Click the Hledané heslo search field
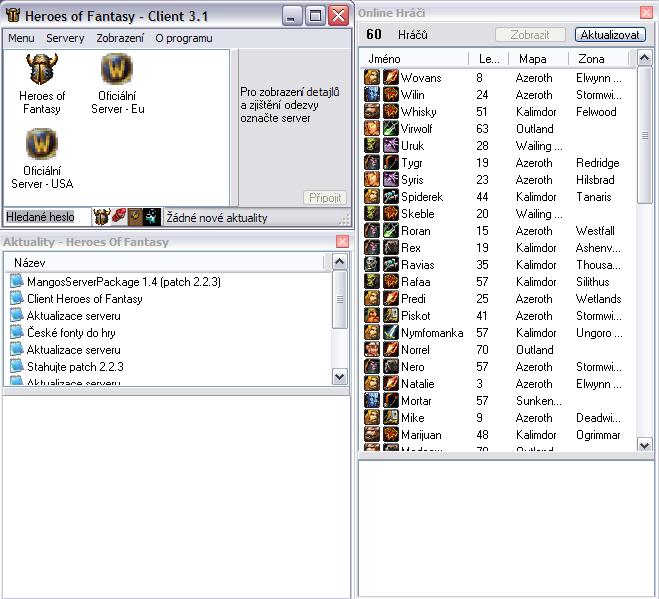Image resolution: width=659 pixels, height=599 pixels. [x=47, y=217]
